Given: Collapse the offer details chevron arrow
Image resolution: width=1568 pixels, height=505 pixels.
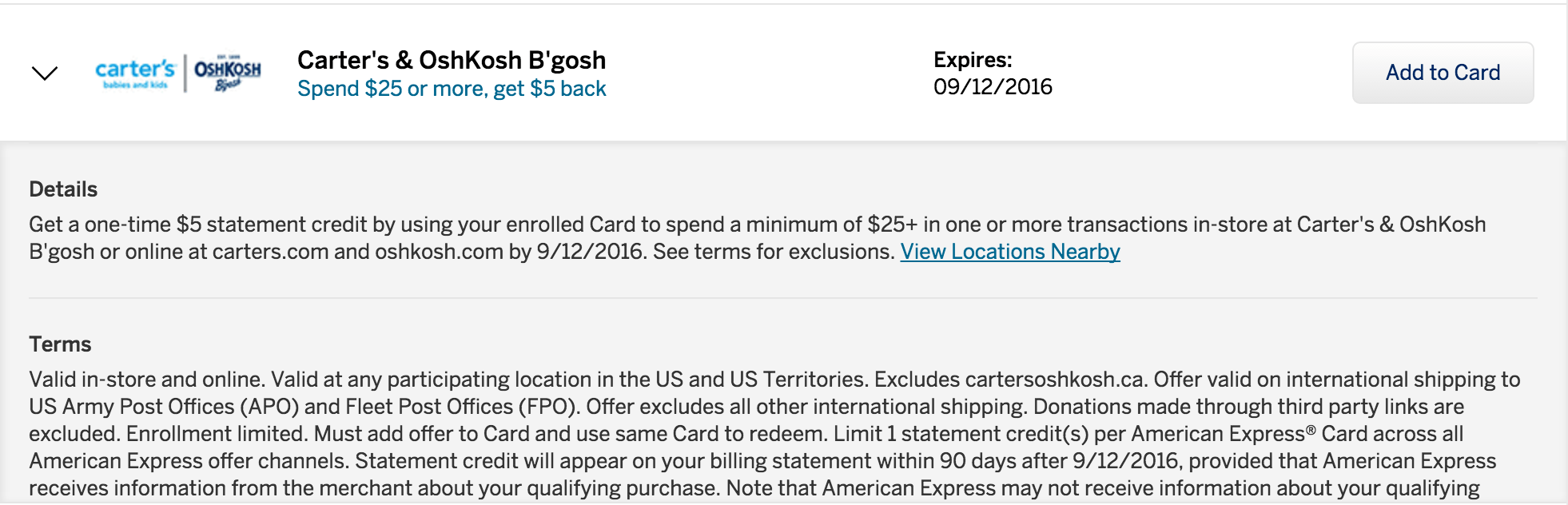Looking at the screenshot, I should [45, 74].
